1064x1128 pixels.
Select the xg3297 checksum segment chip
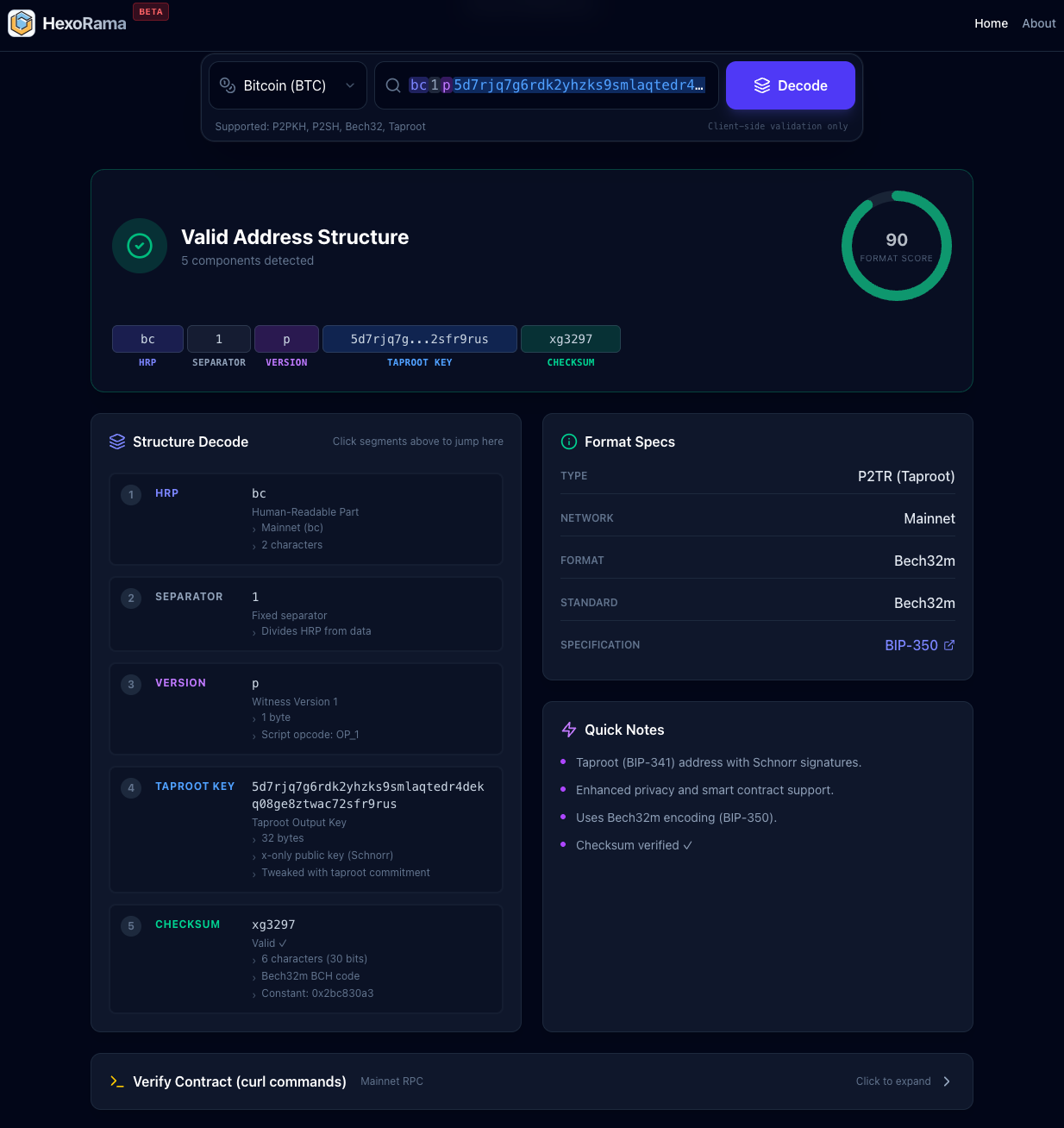click(571, 339)
